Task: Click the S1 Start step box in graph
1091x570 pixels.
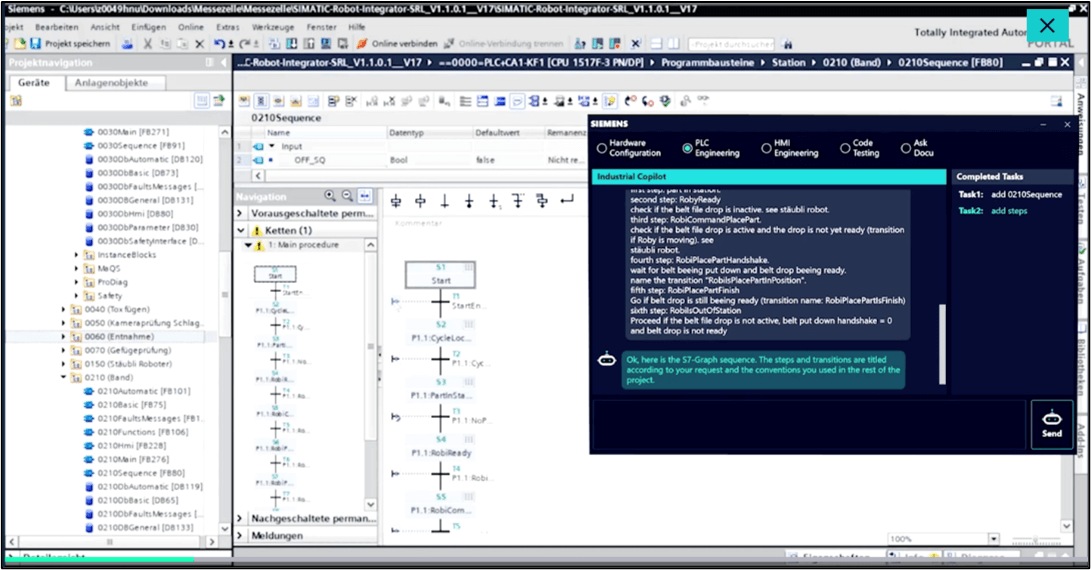Action: pos(440,274)
